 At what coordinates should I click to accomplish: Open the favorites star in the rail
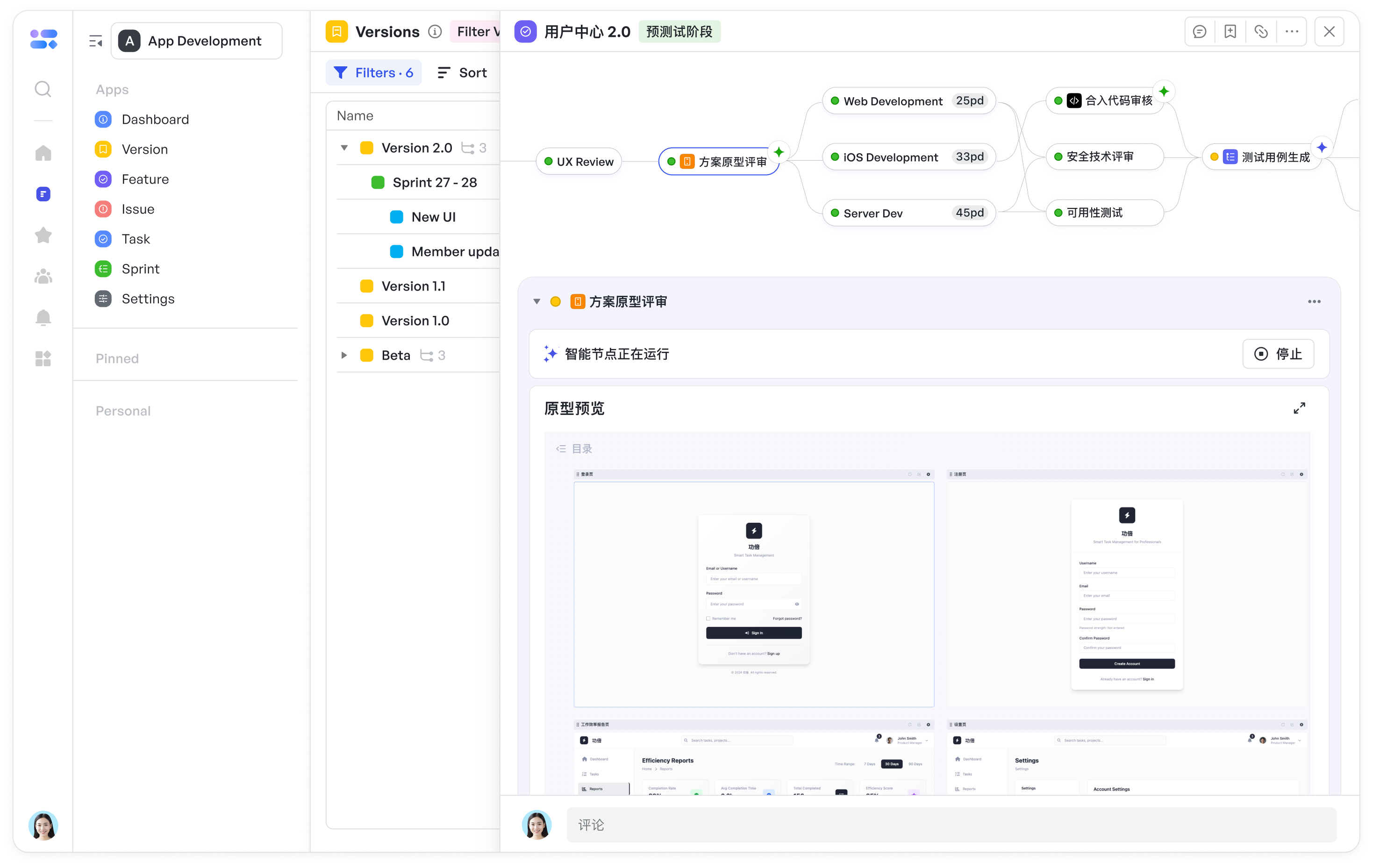tap(43, 235)
